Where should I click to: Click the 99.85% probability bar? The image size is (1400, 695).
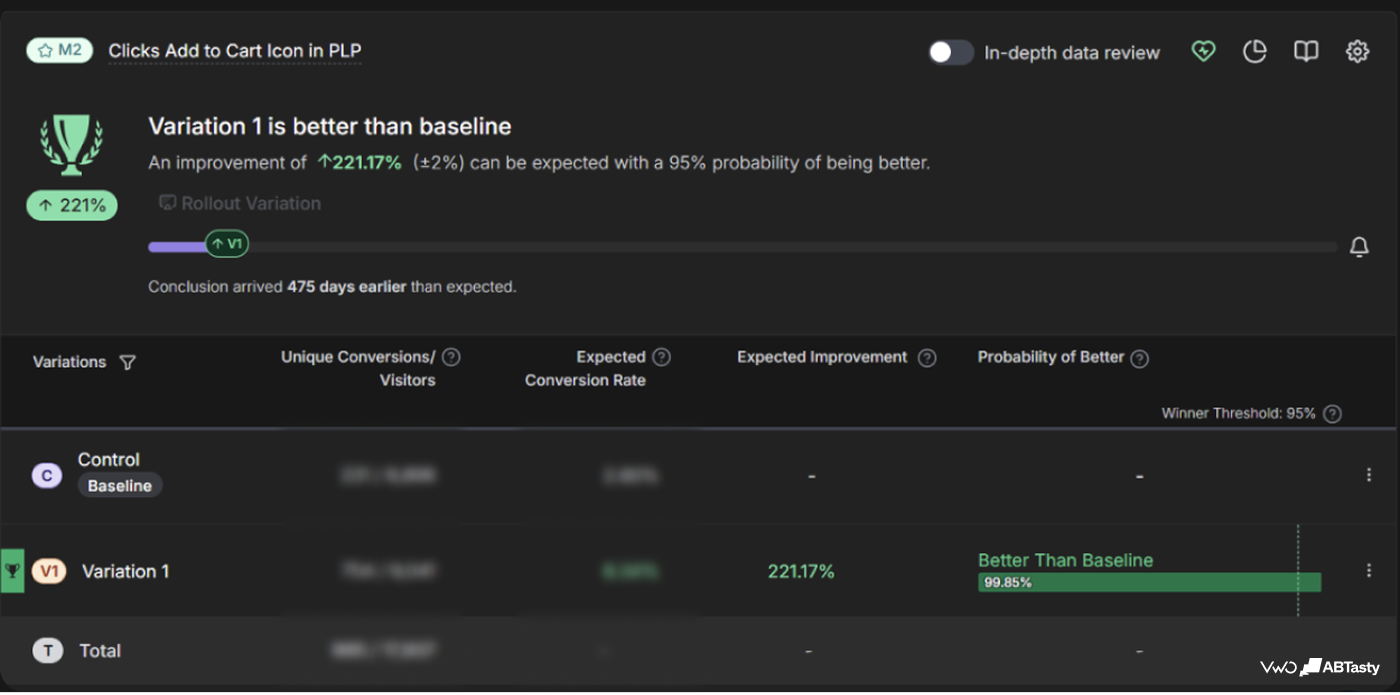click(x=1149, y=582)
